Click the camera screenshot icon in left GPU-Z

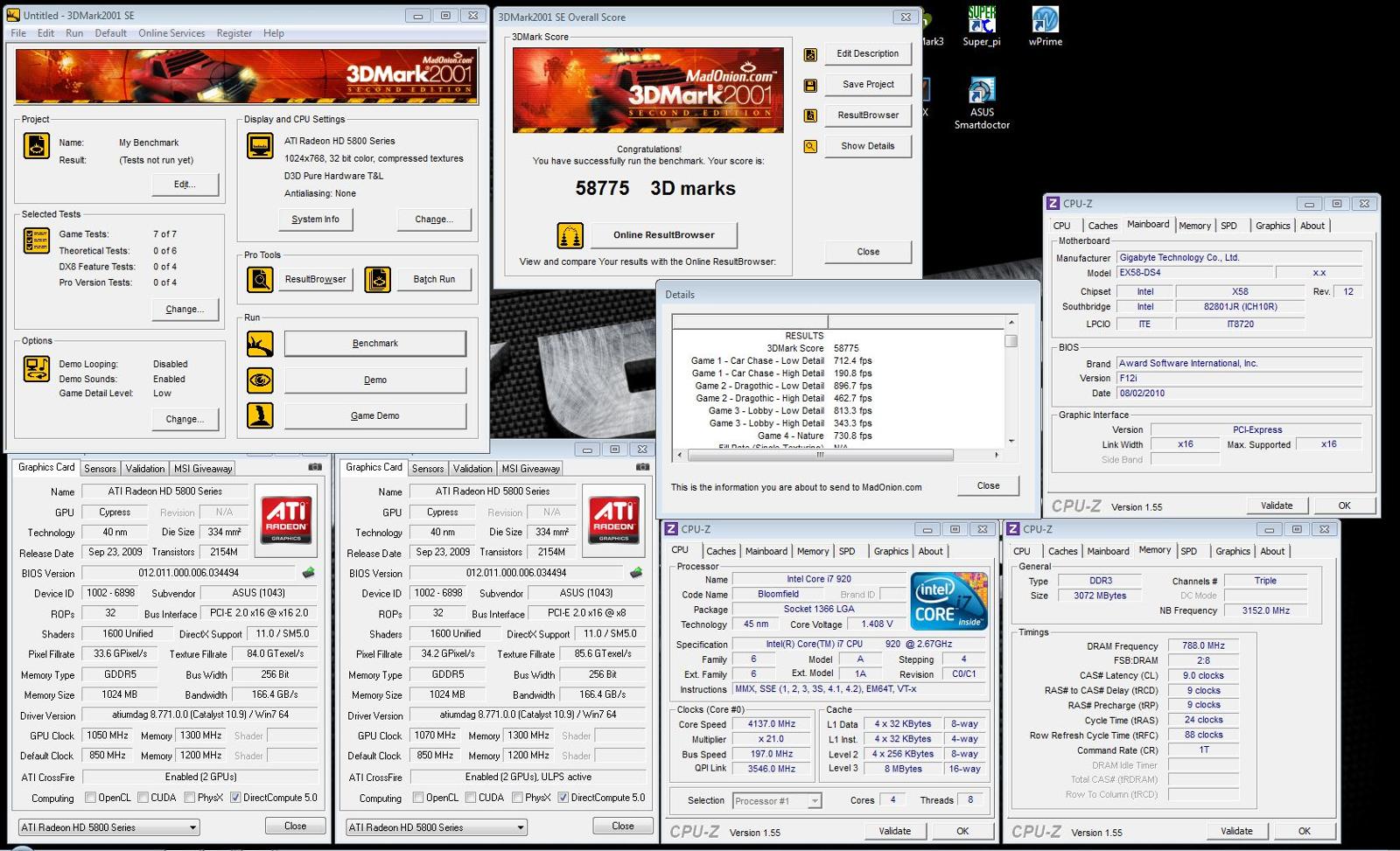point(315,467)
